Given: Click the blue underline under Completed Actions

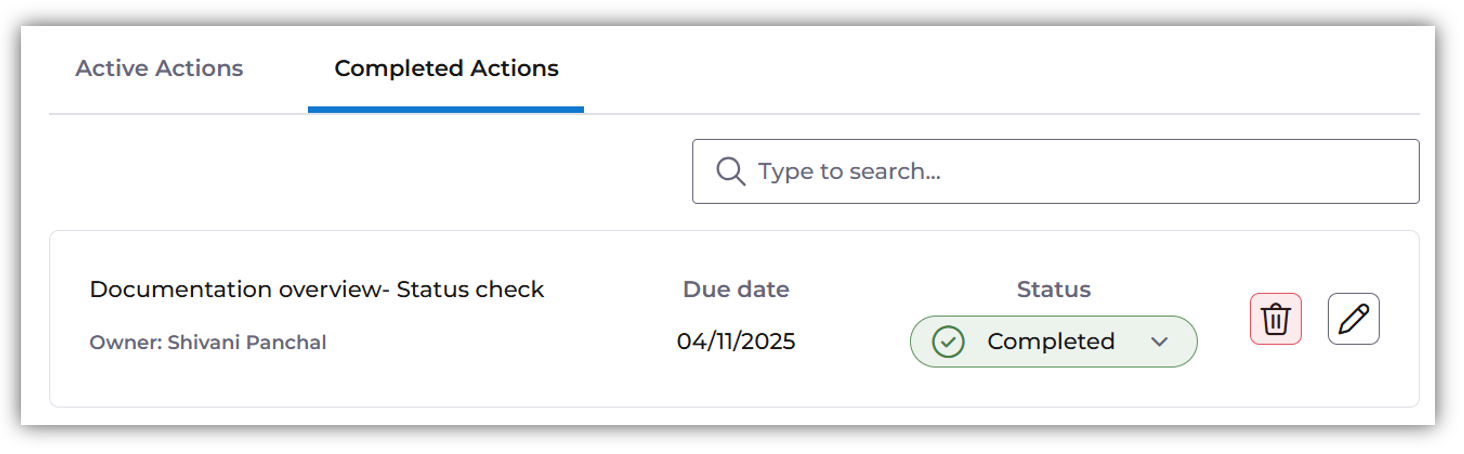Looking at the screenshot, I should (446, 109).
